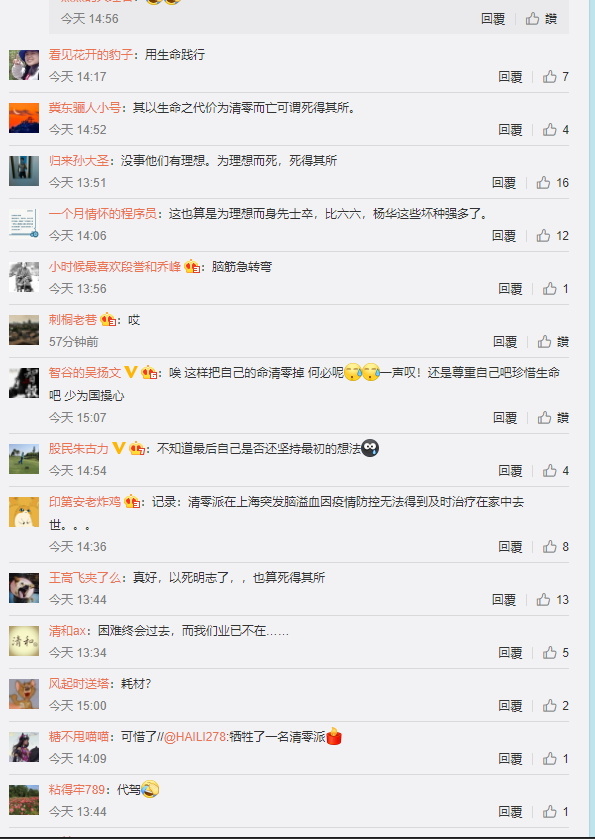595x839 pixels.
Task: Open the @HAILI278 mention link
Action: [195, 737]
